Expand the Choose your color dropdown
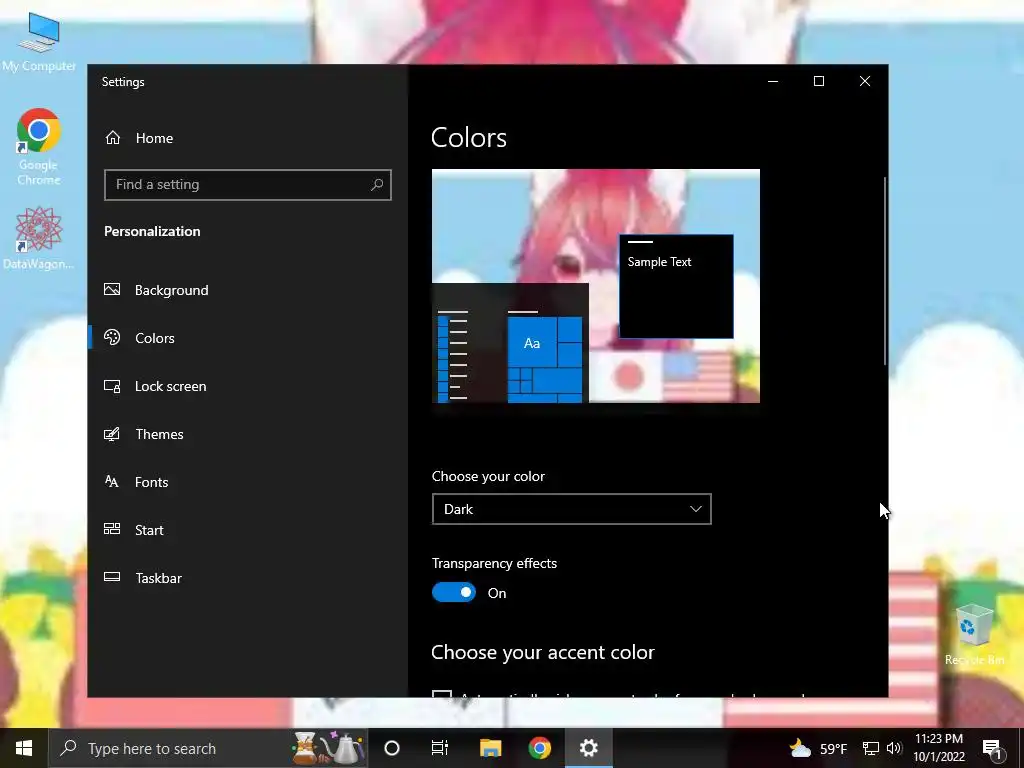The height and width of the screenshot is (768, 1024). tap(571, 509)
